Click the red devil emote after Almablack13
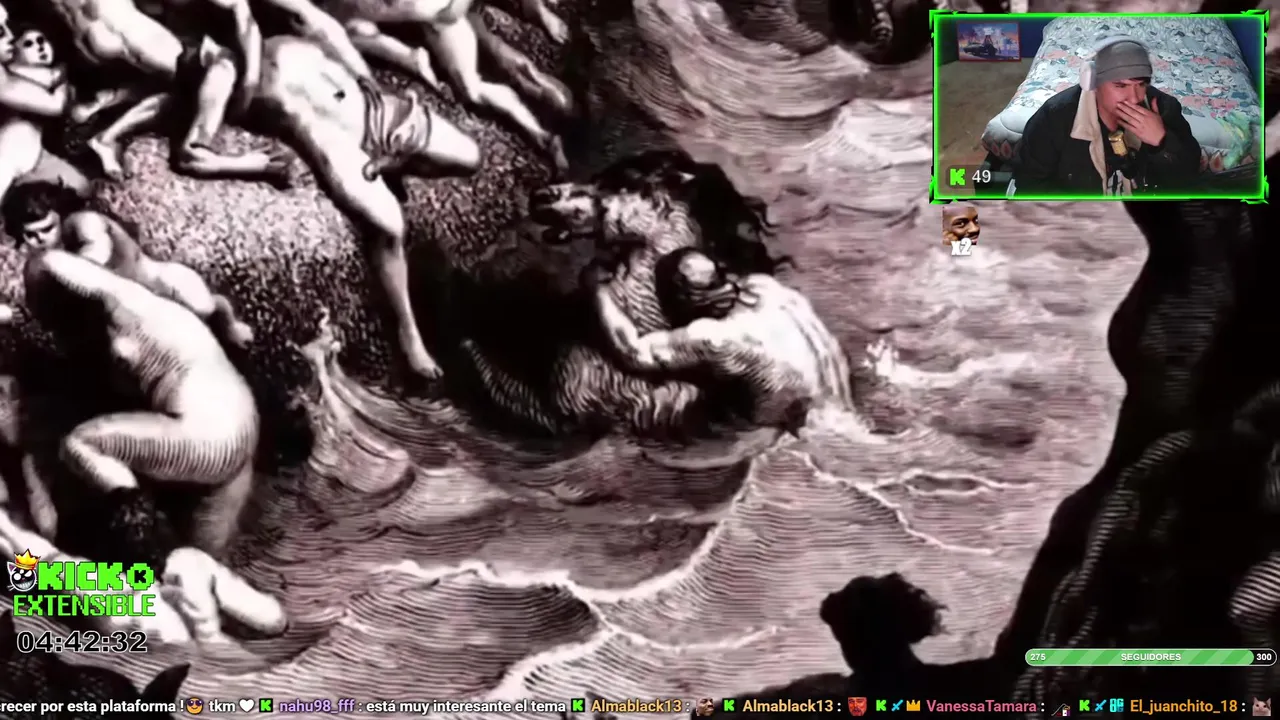This screenshot has width=1280, height=720. pos(858,706)
